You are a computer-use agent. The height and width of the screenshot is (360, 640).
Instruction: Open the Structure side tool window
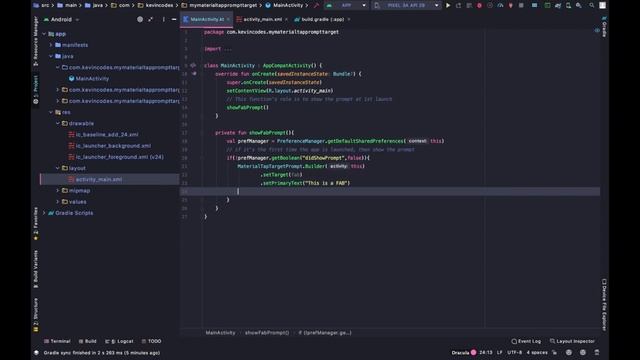click(36, 315)
